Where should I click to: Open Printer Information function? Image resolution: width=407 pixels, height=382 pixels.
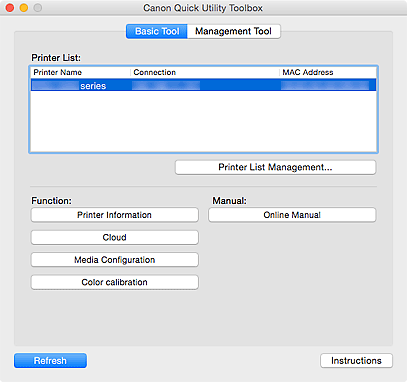(x=115, y=215)
